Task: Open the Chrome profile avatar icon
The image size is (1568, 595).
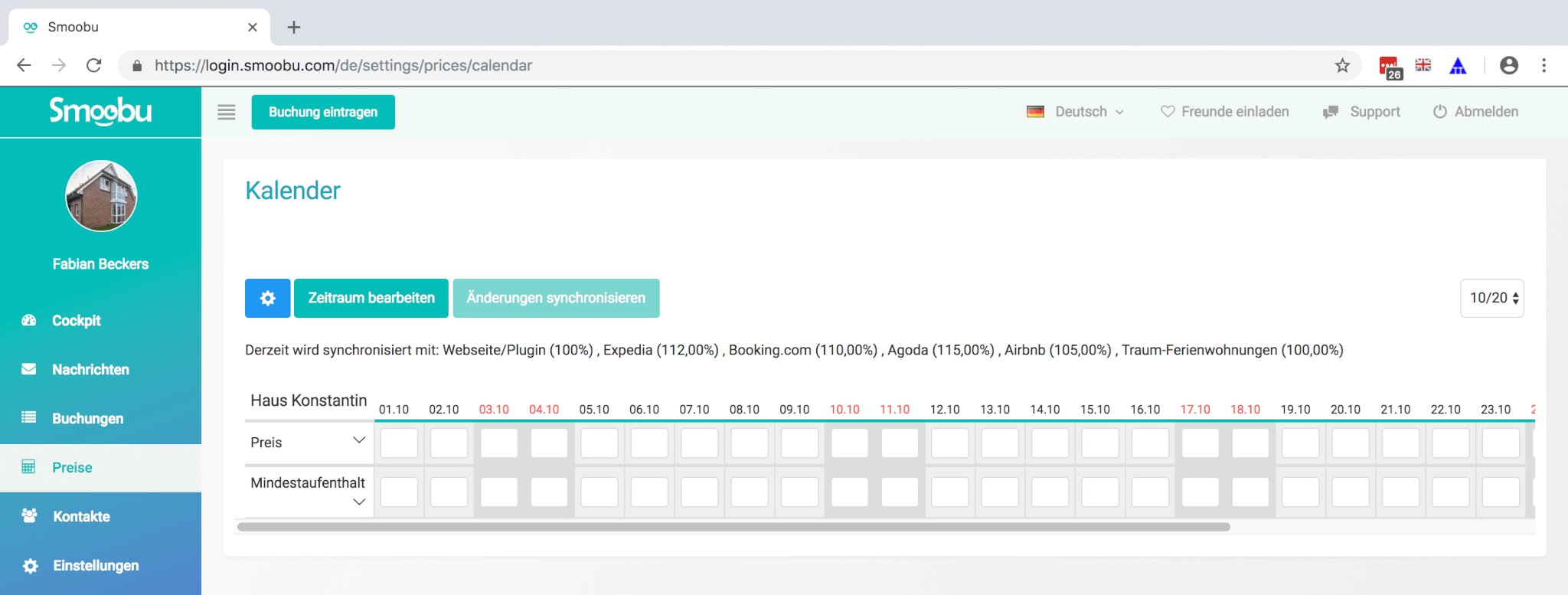Action: [1509, 65]
